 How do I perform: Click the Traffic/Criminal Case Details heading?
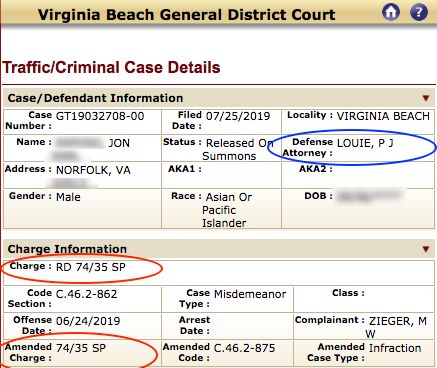point(111,67)
